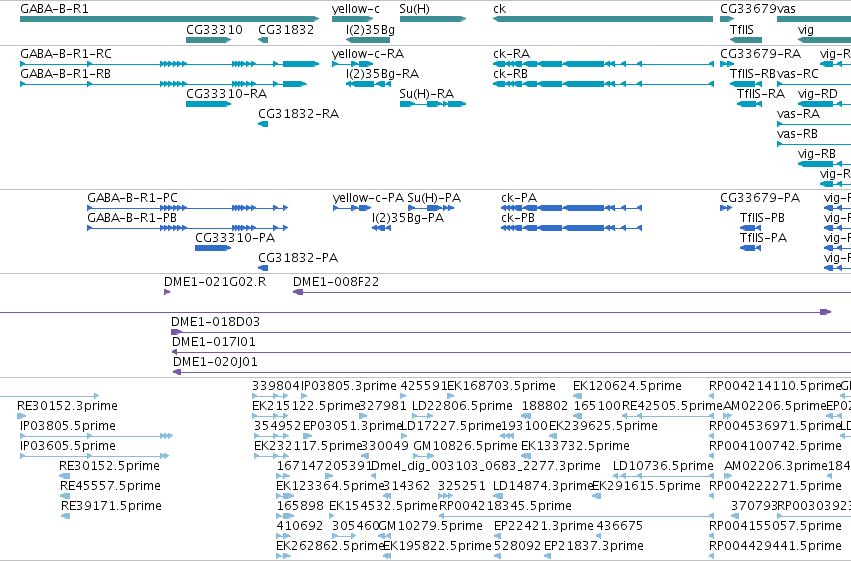This screenshot has width=851, height=561.
Task: Select the DME1-021G02.R clone label
Action: 215,282
